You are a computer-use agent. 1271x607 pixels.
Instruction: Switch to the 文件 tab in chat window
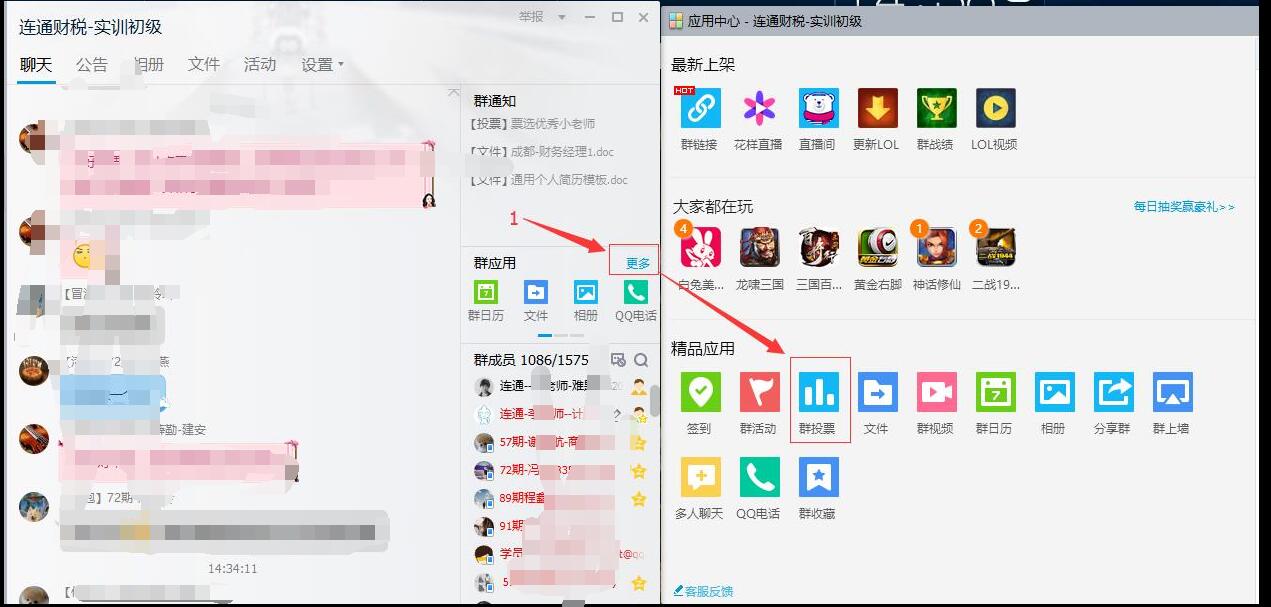(x=204, y=64)
